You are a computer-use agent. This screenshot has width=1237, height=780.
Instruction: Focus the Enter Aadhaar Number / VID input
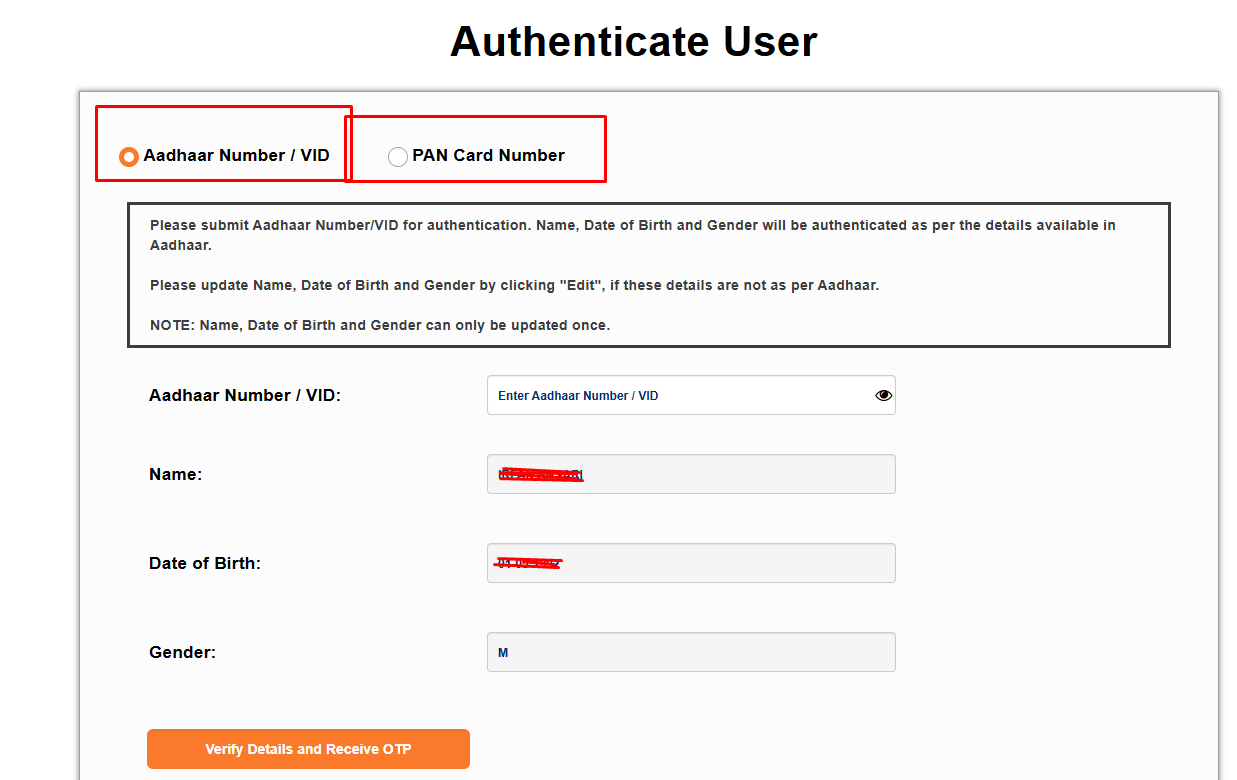click(680, 395)
